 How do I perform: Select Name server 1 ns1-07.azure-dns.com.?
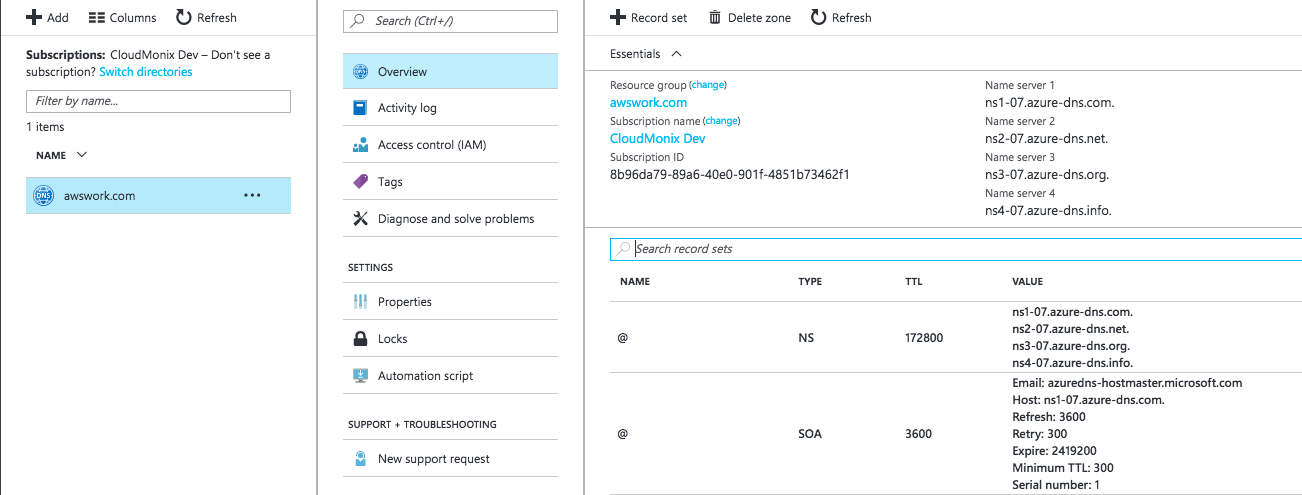click(x=1049, y=102)
